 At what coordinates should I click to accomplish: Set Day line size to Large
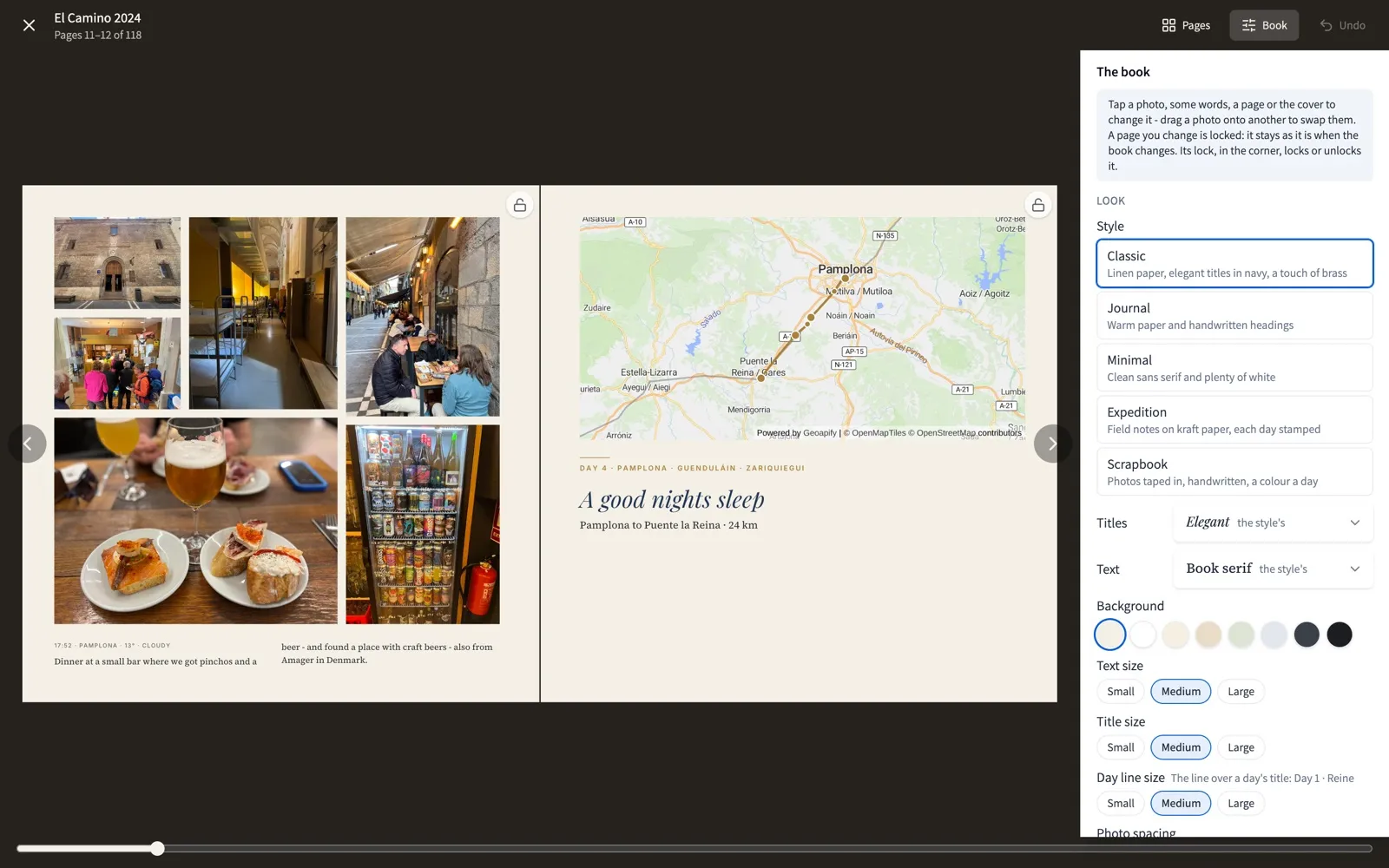tap(1241, 804)
